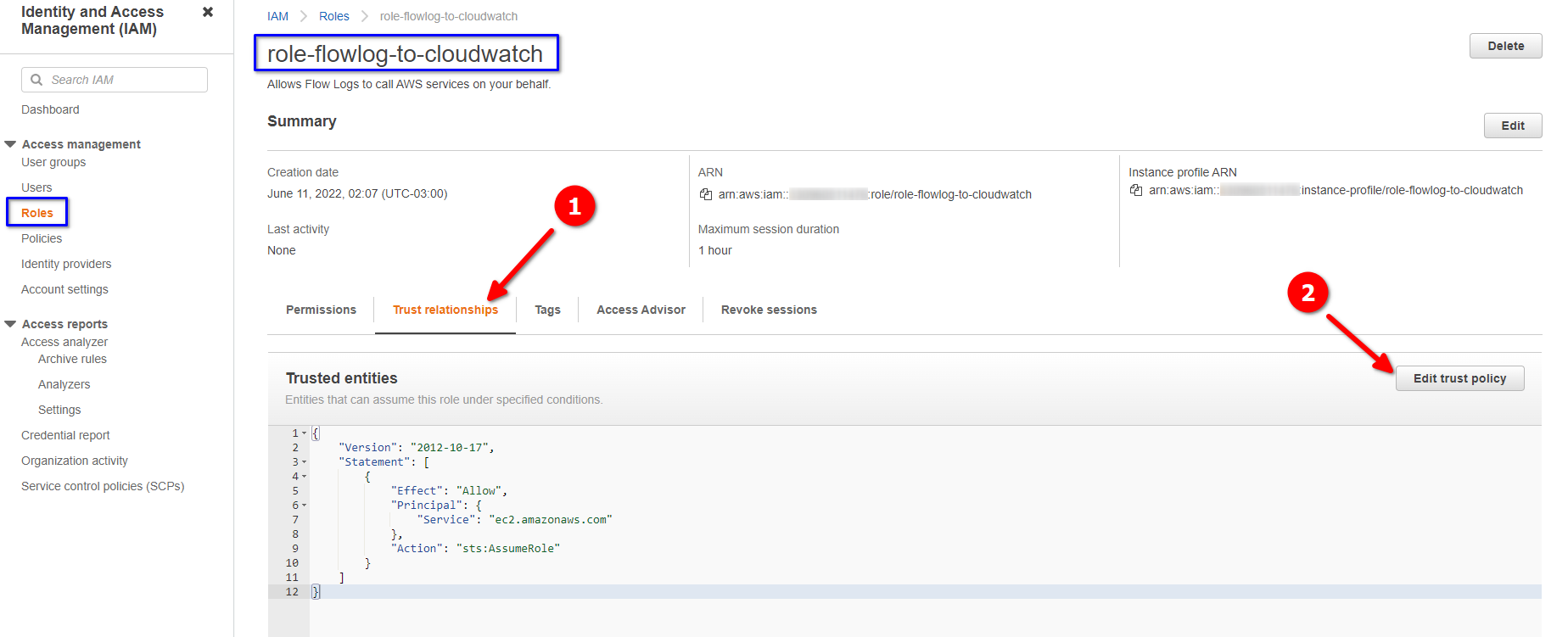Image resolution: width=1568 pixels, height=637 pixels.
Task: Click the "Allow" effect value
Action: [479, 491]
